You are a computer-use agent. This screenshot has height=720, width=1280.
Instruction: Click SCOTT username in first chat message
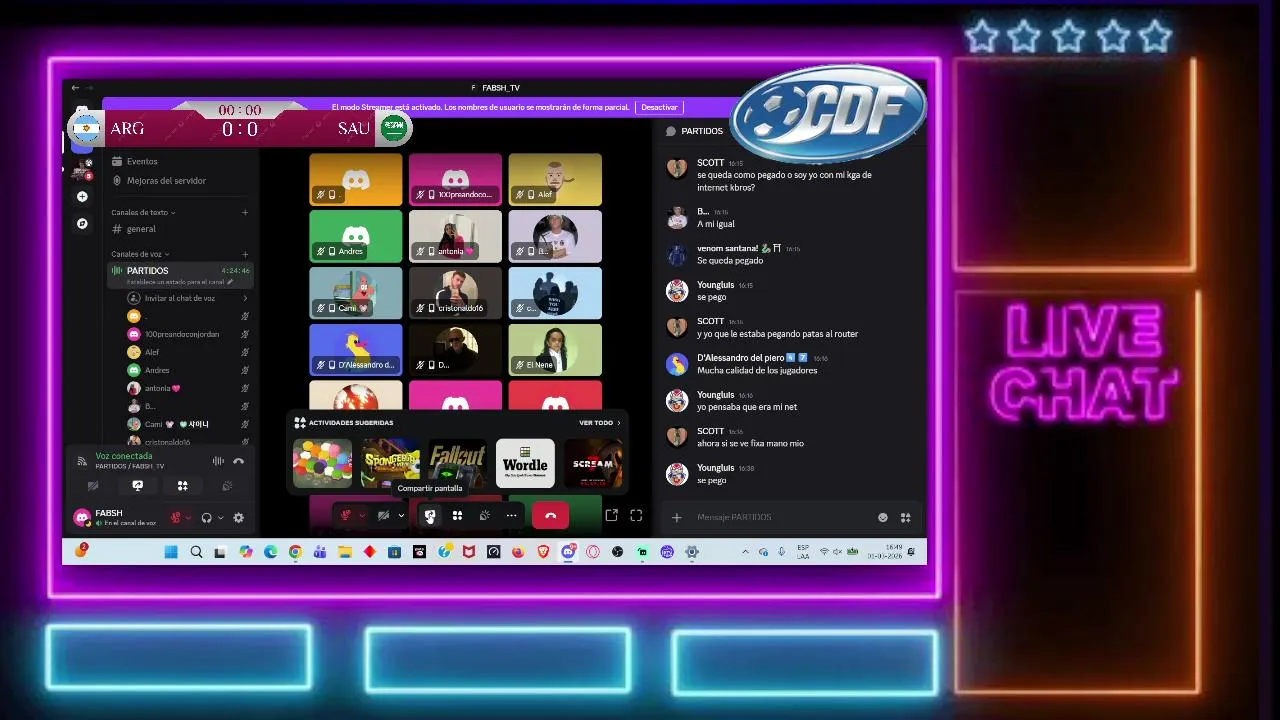click(710, 162)
